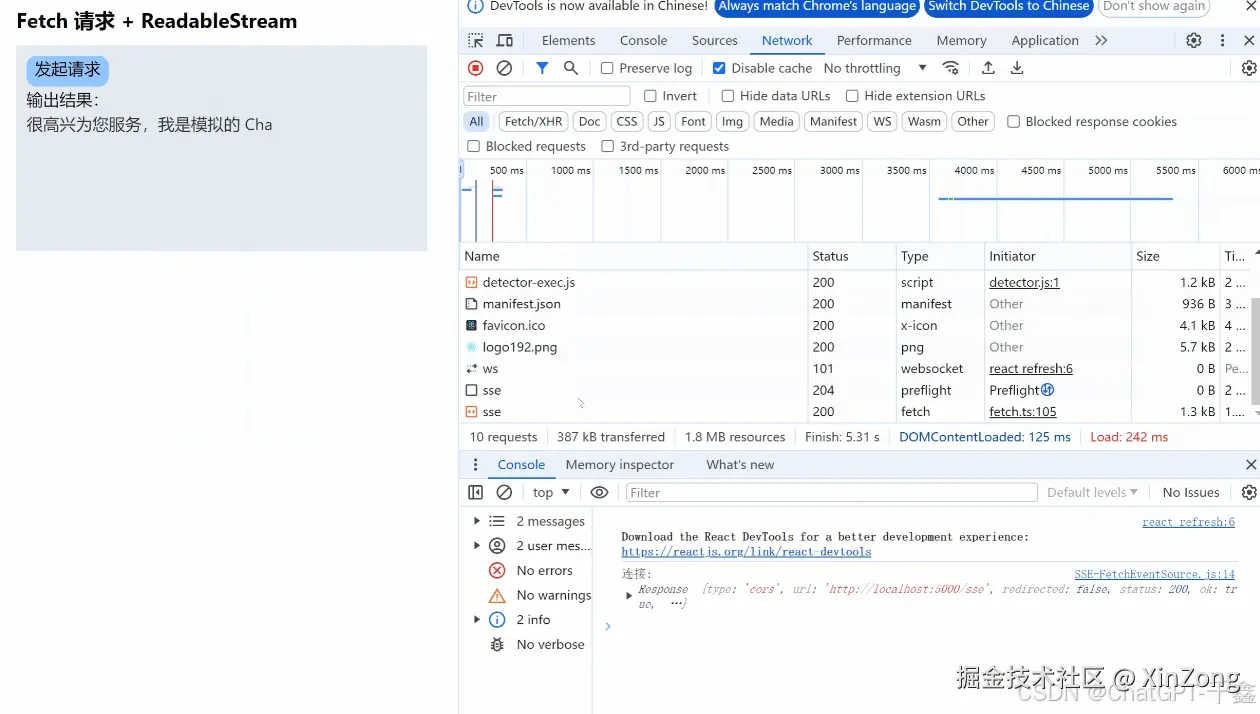This screenshot has width=1260, height=714.
Task: Close the console drawer
Action: pyautogui.click(x=1250, y=465)
